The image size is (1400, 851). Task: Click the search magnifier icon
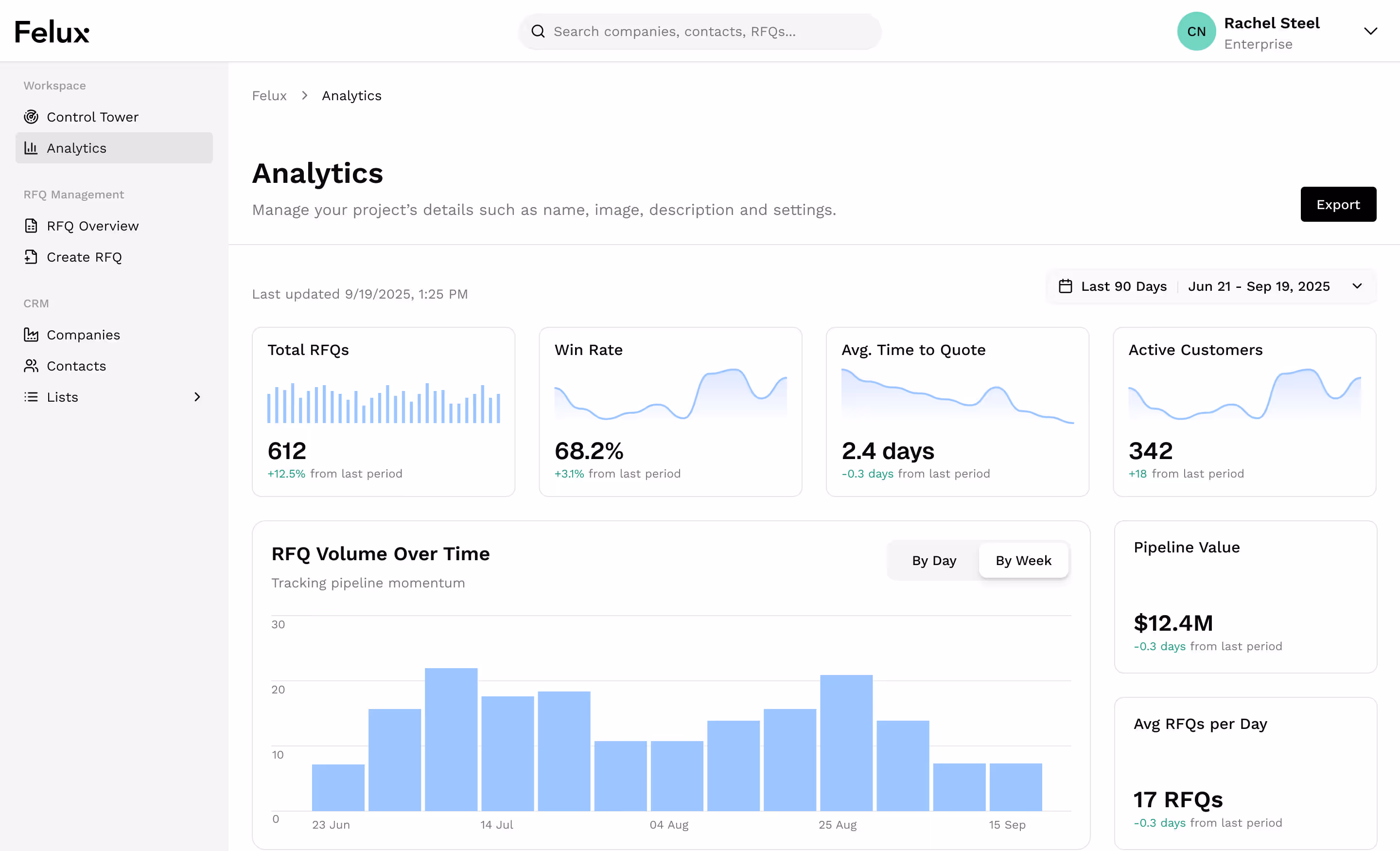point(538,31)
